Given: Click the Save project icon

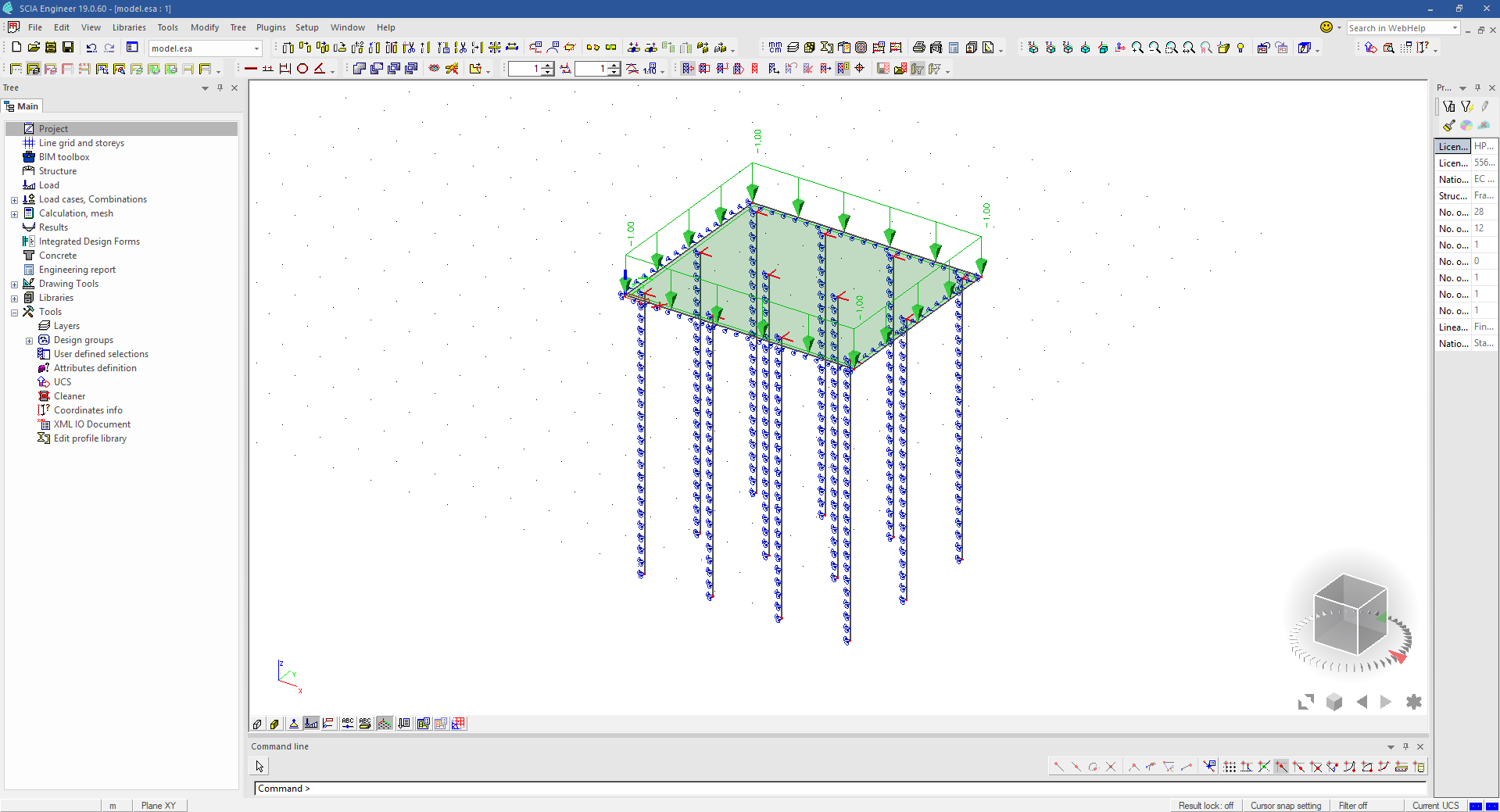Looking at the screenshot, I should (68, 48).
